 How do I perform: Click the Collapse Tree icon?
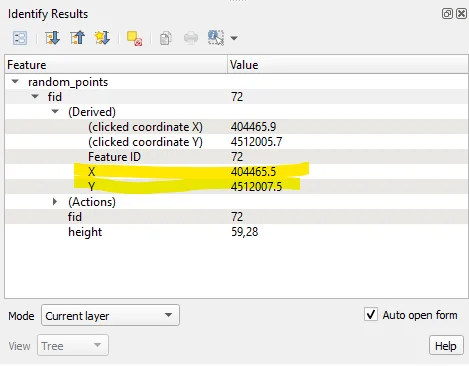77,38
